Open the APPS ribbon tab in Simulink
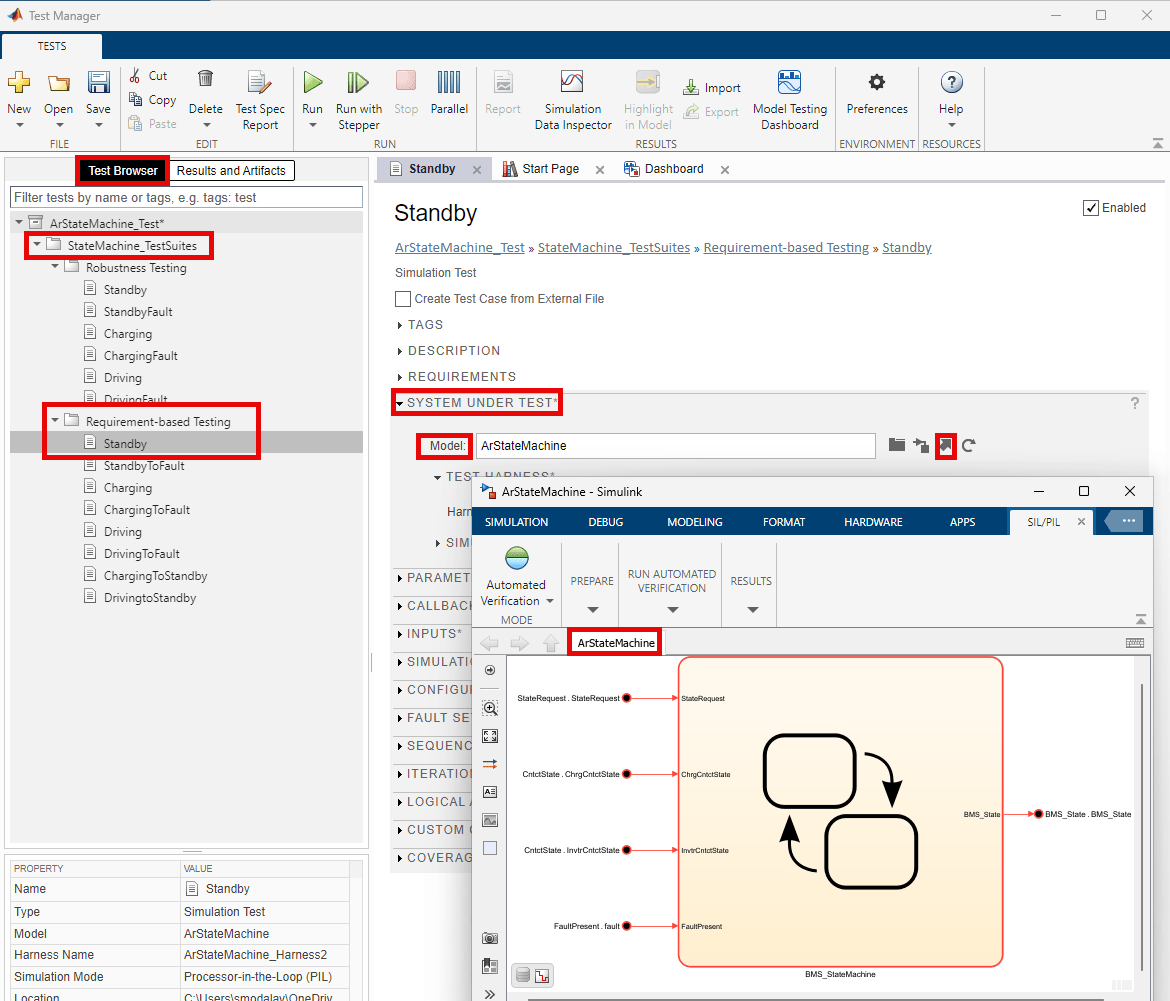 click(x=962, y=521)
